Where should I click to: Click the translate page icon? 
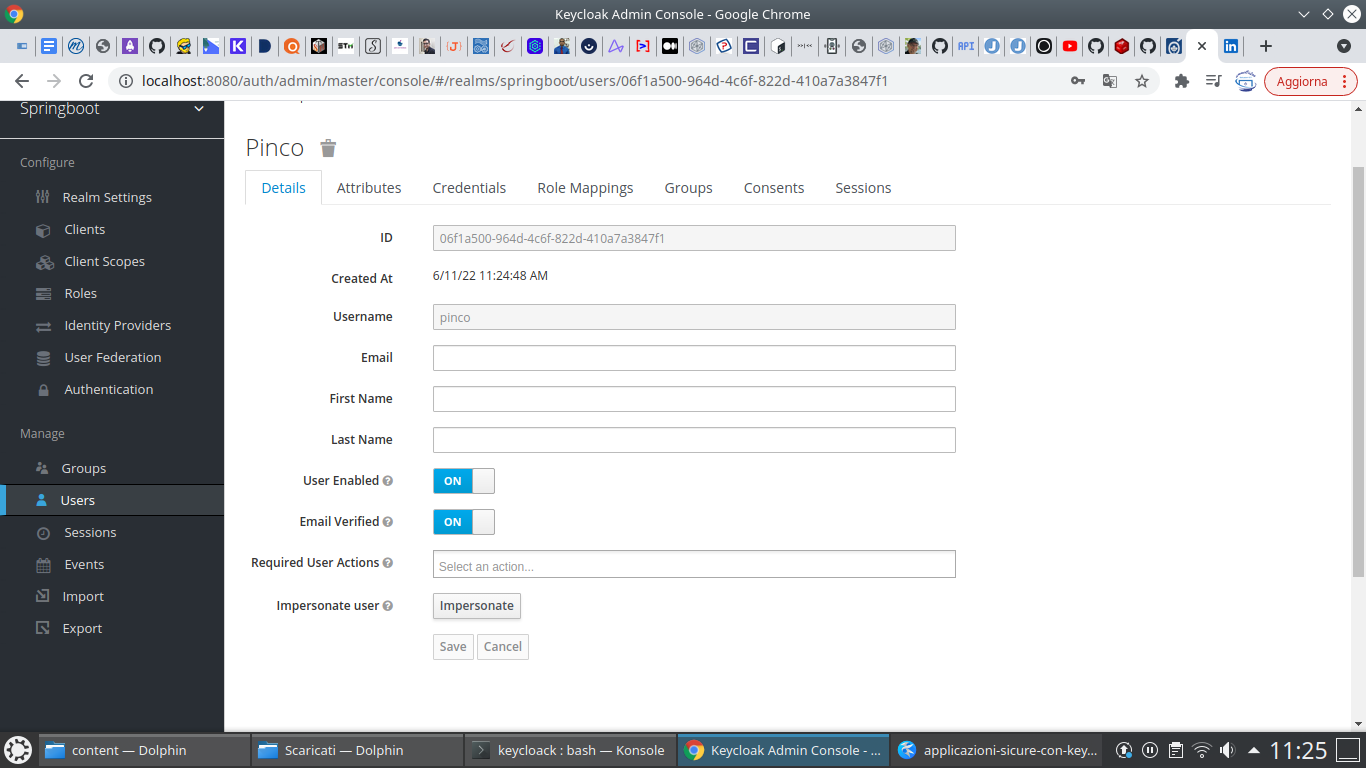[x=1110, y=82]
